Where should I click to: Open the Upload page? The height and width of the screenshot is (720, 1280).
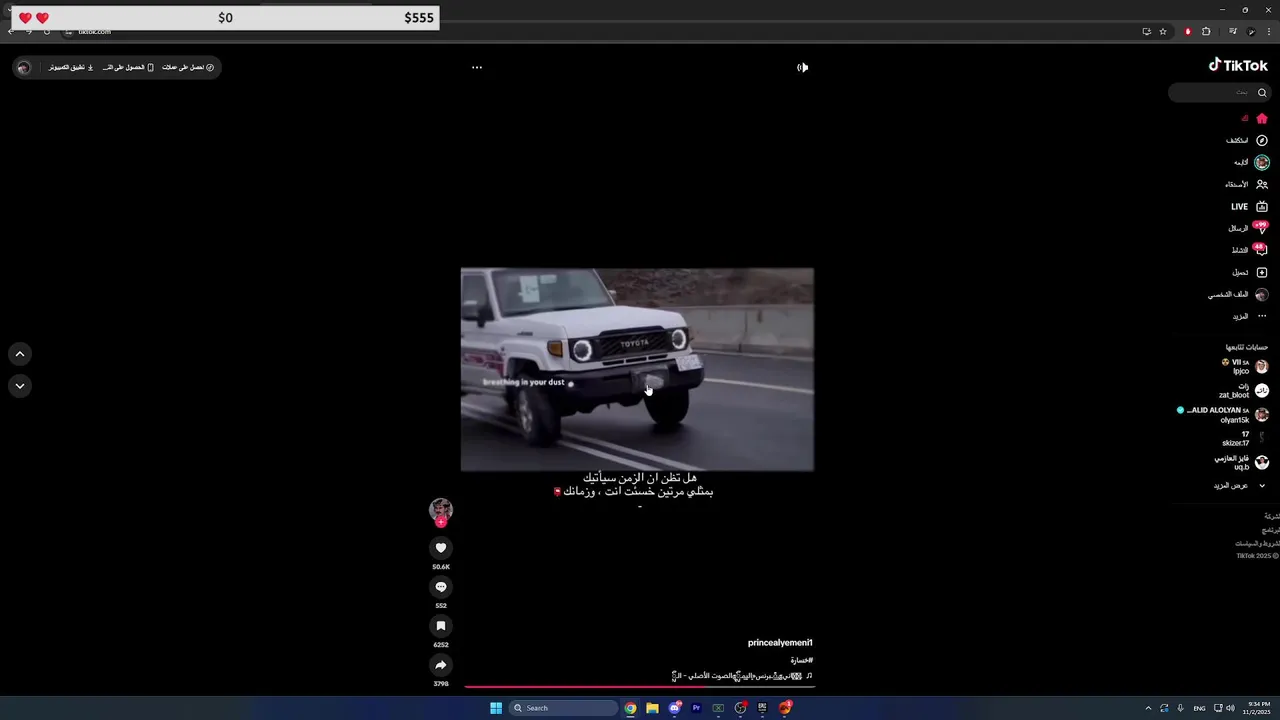click(x=1250, y=272)
